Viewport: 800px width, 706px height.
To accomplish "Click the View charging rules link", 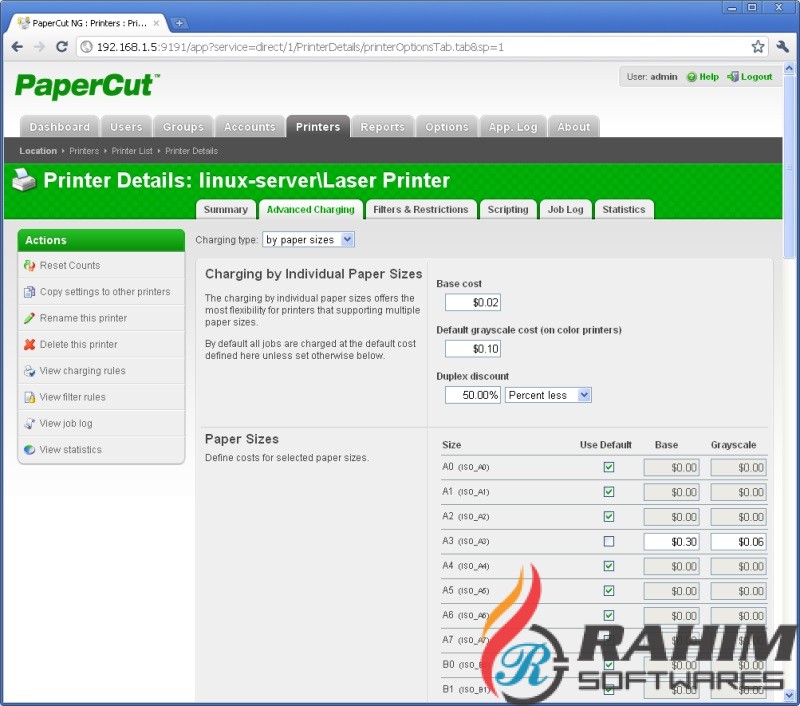I will (x=83, y=371).
